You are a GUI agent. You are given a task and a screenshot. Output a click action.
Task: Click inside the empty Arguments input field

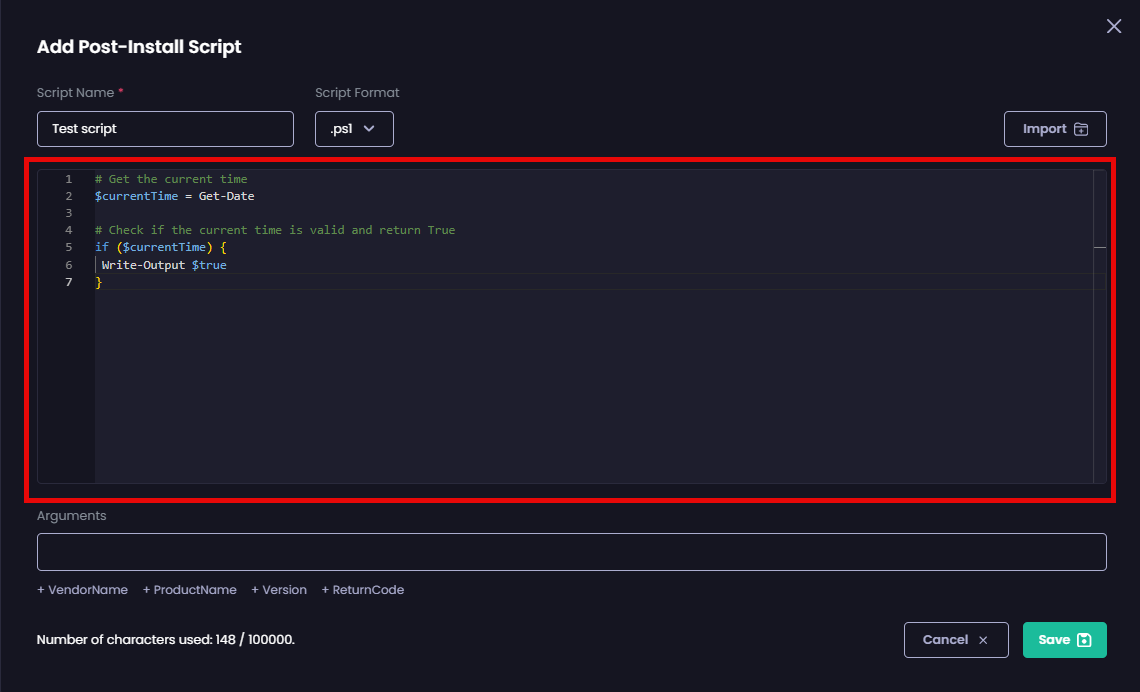[x=570, y=551]
